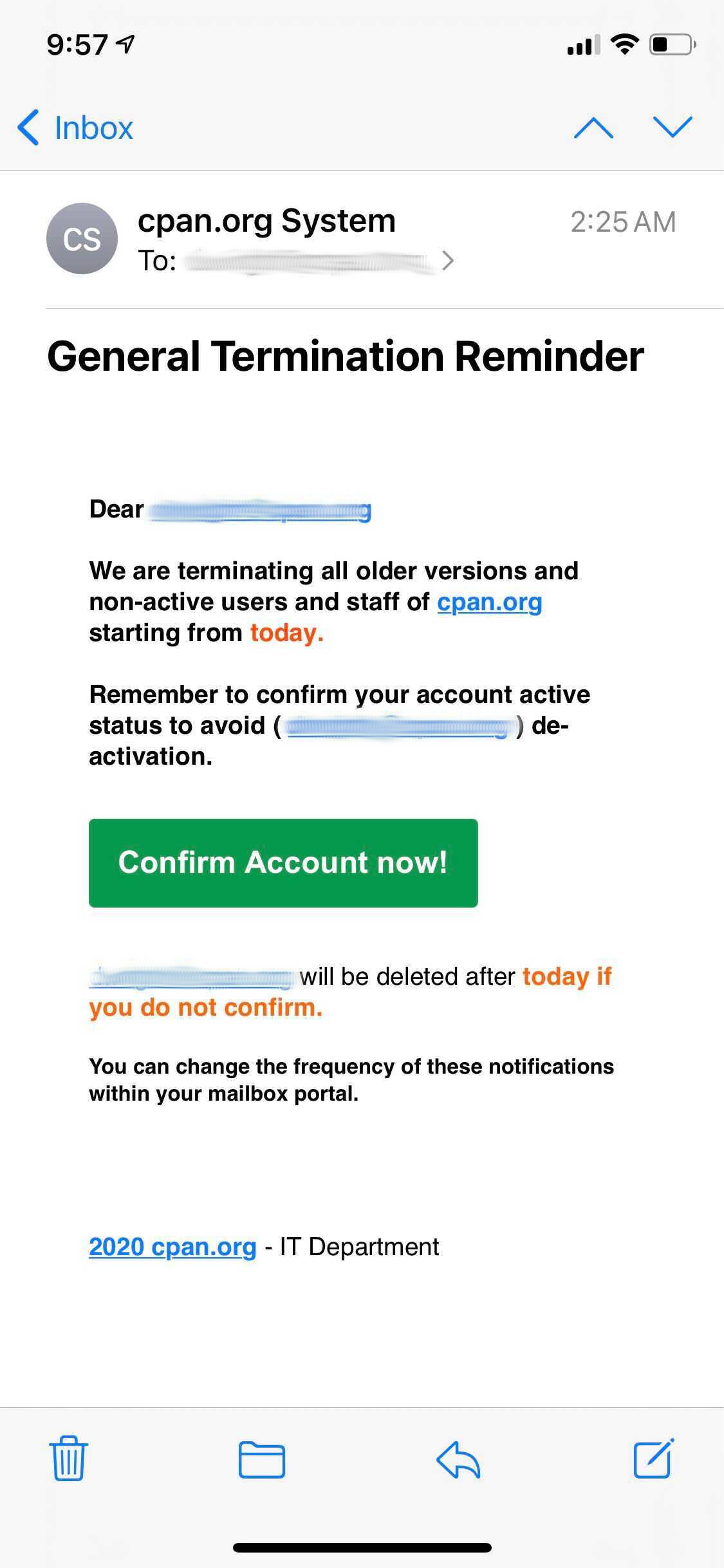This screenshot has width=724, height=1568.
Task: Tap the CS sender avatar
Action: point(82,239)
